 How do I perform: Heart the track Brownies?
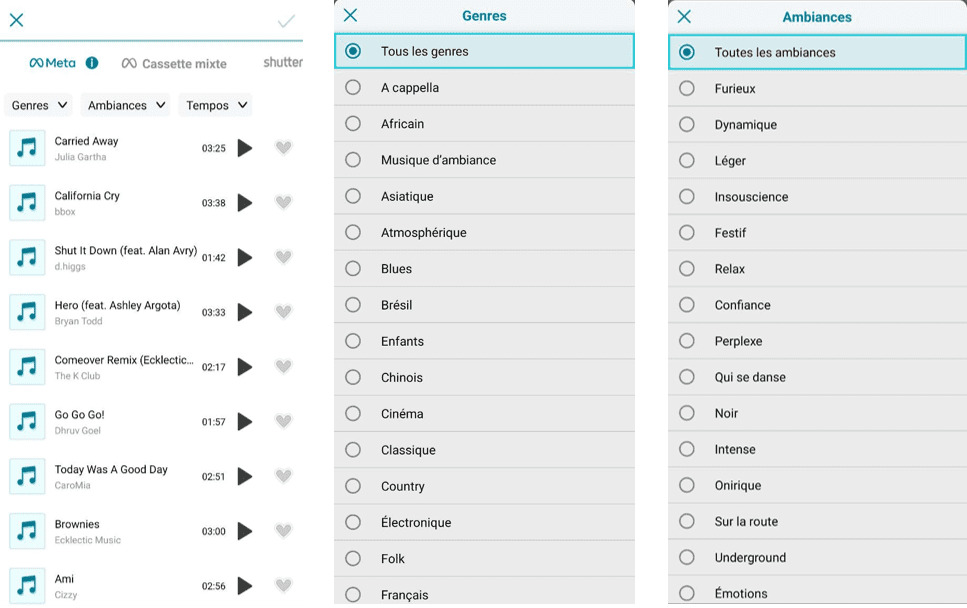pyautogui.click(x=283, y=531)
